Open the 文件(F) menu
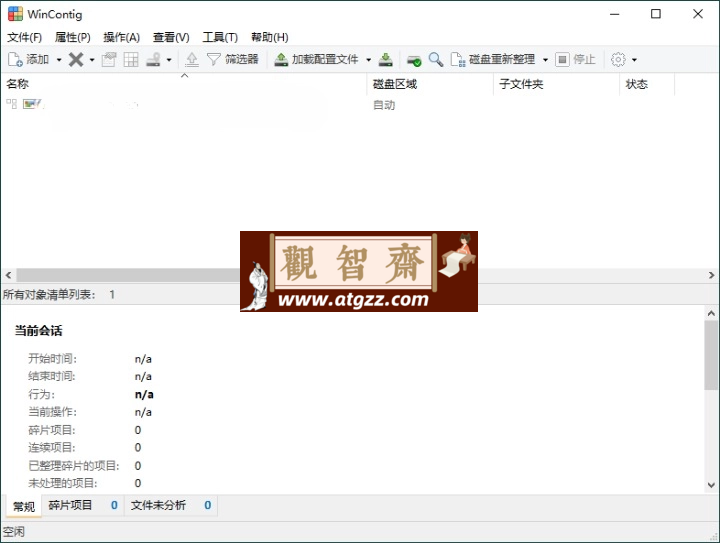The width and height of the screenshot is (720, 543). point(25,37)
